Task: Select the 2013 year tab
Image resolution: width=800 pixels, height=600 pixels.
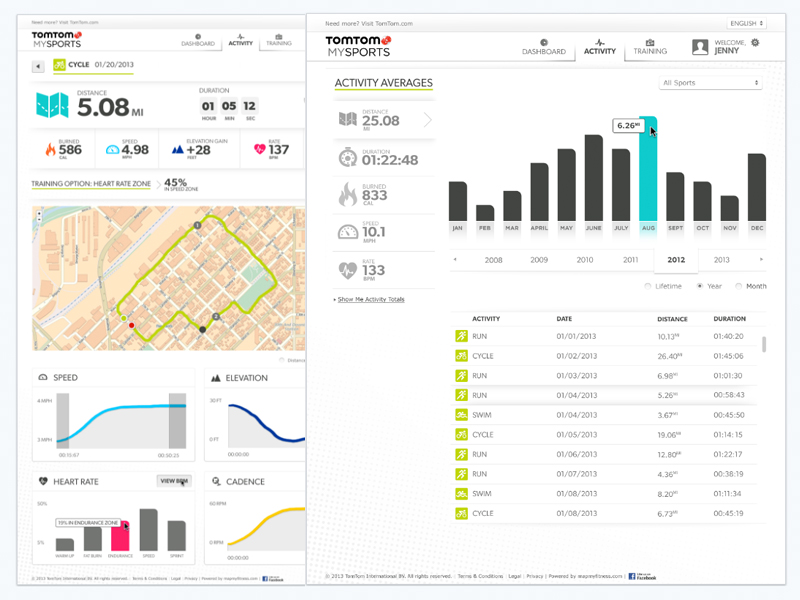Action: point(721,260)
